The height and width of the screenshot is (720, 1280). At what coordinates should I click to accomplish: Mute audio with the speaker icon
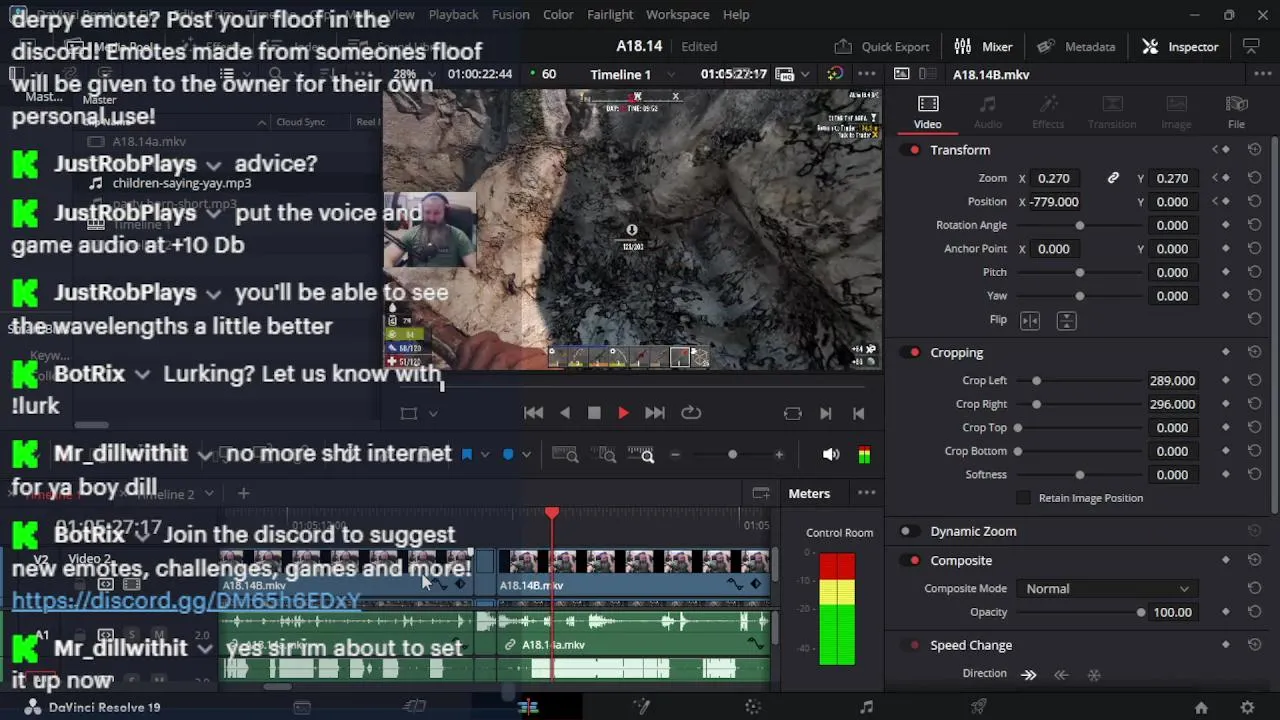(830, 455)
